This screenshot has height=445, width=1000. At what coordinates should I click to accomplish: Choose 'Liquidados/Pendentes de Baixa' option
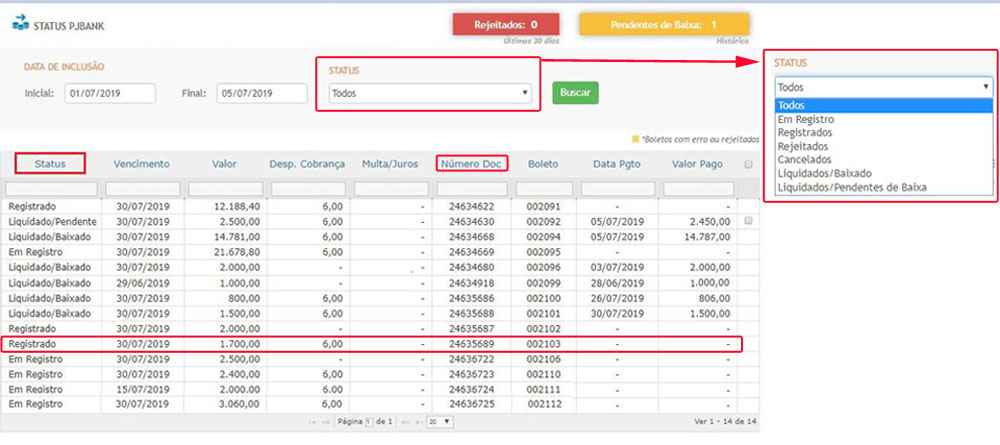tap(851, 187)
